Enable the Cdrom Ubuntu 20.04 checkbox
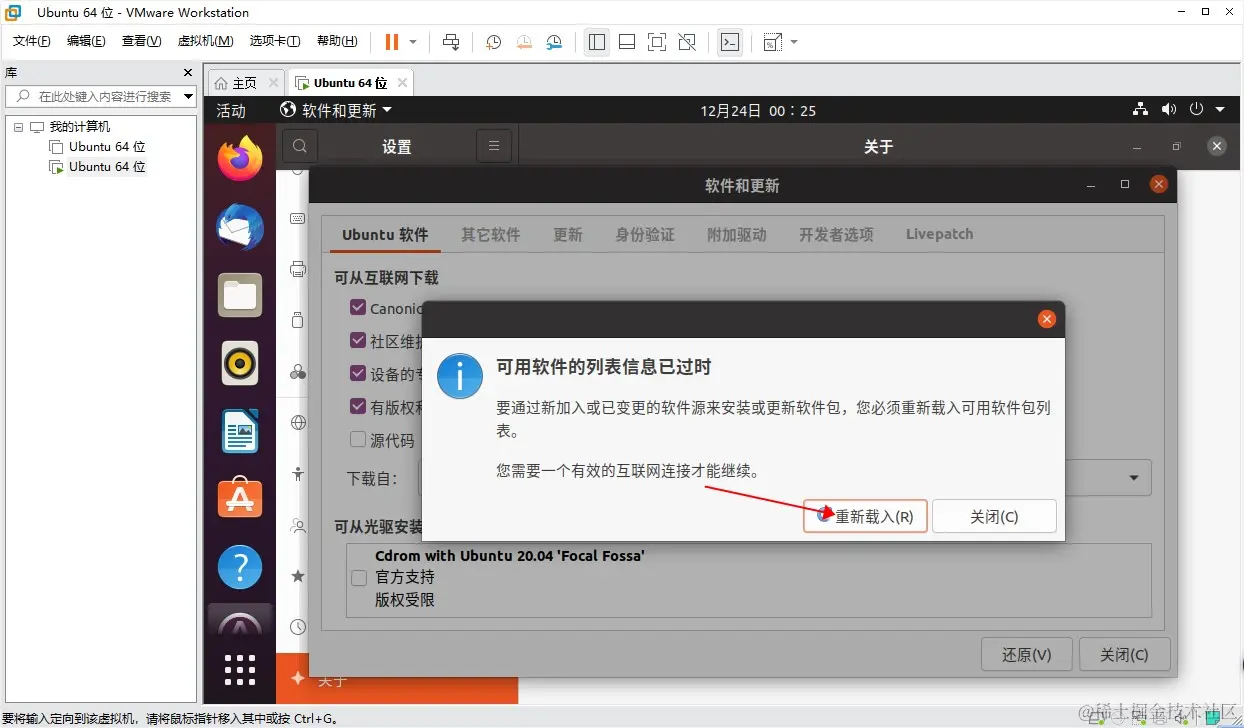The width and height of the screenshot is (1244, 728). (x=358, y=577)
